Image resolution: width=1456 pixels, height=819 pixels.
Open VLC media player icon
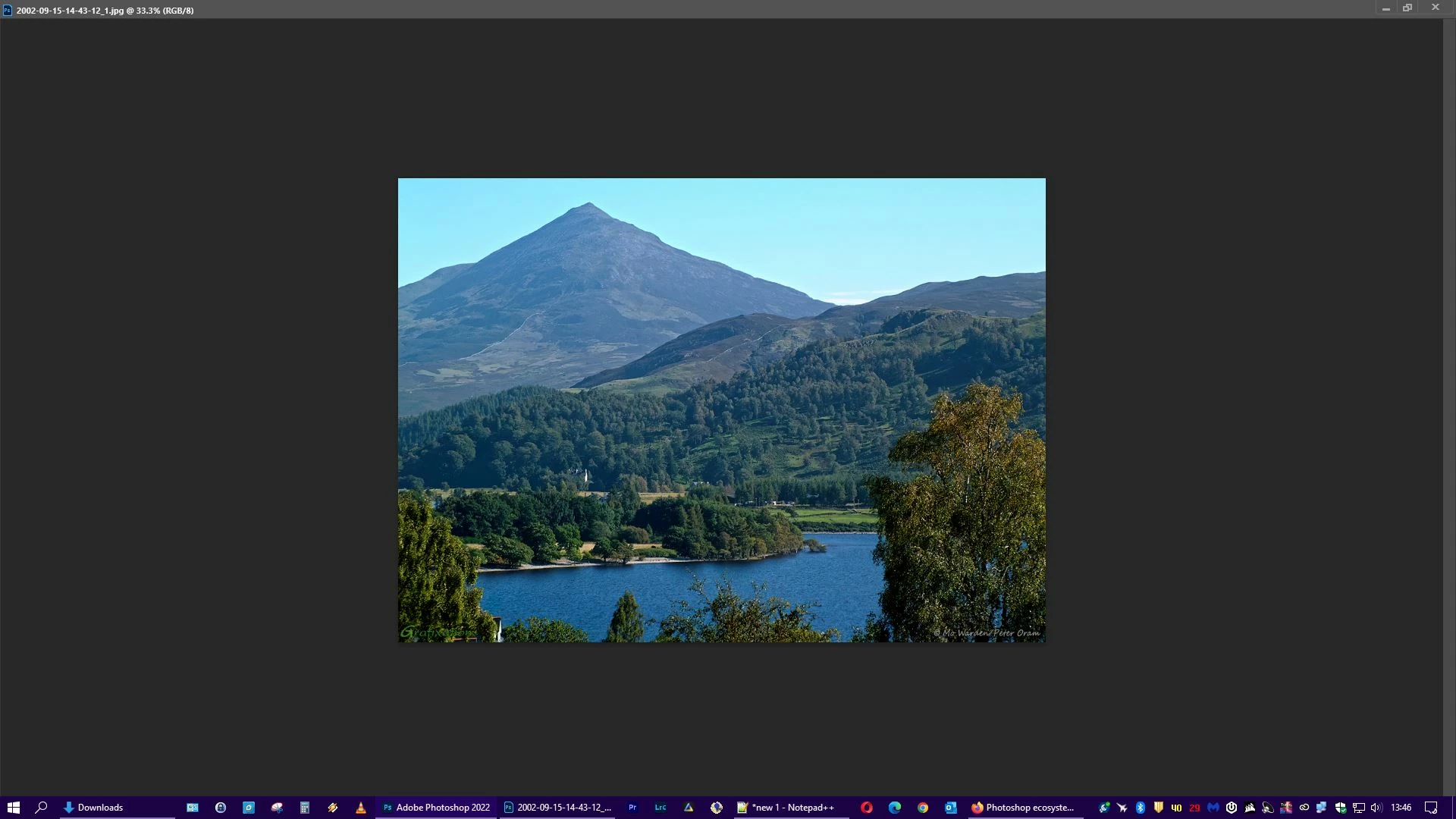pos(361,808)
